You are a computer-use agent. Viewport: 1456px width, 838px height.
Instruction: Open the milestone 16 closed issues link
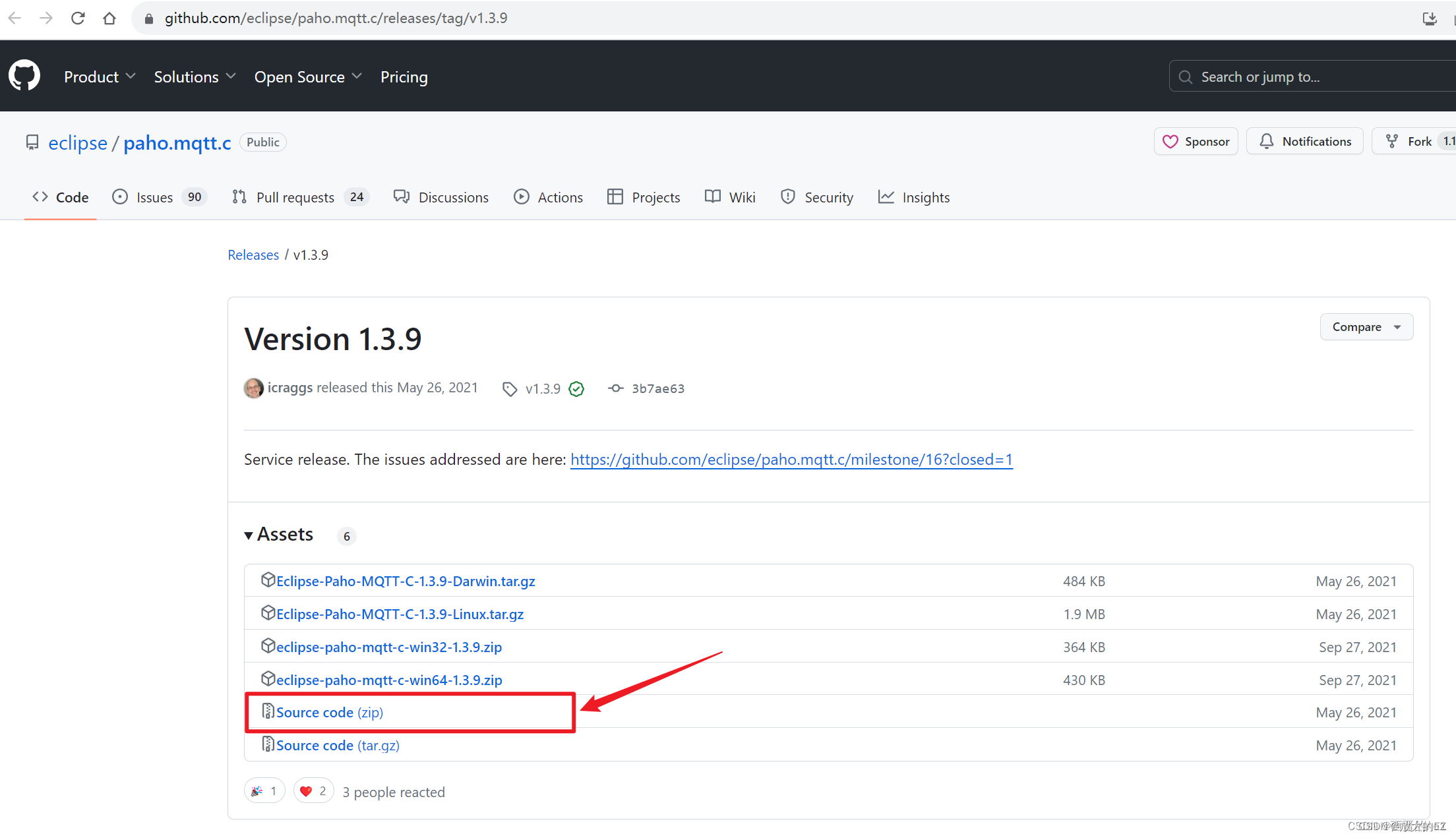[791, 460]
